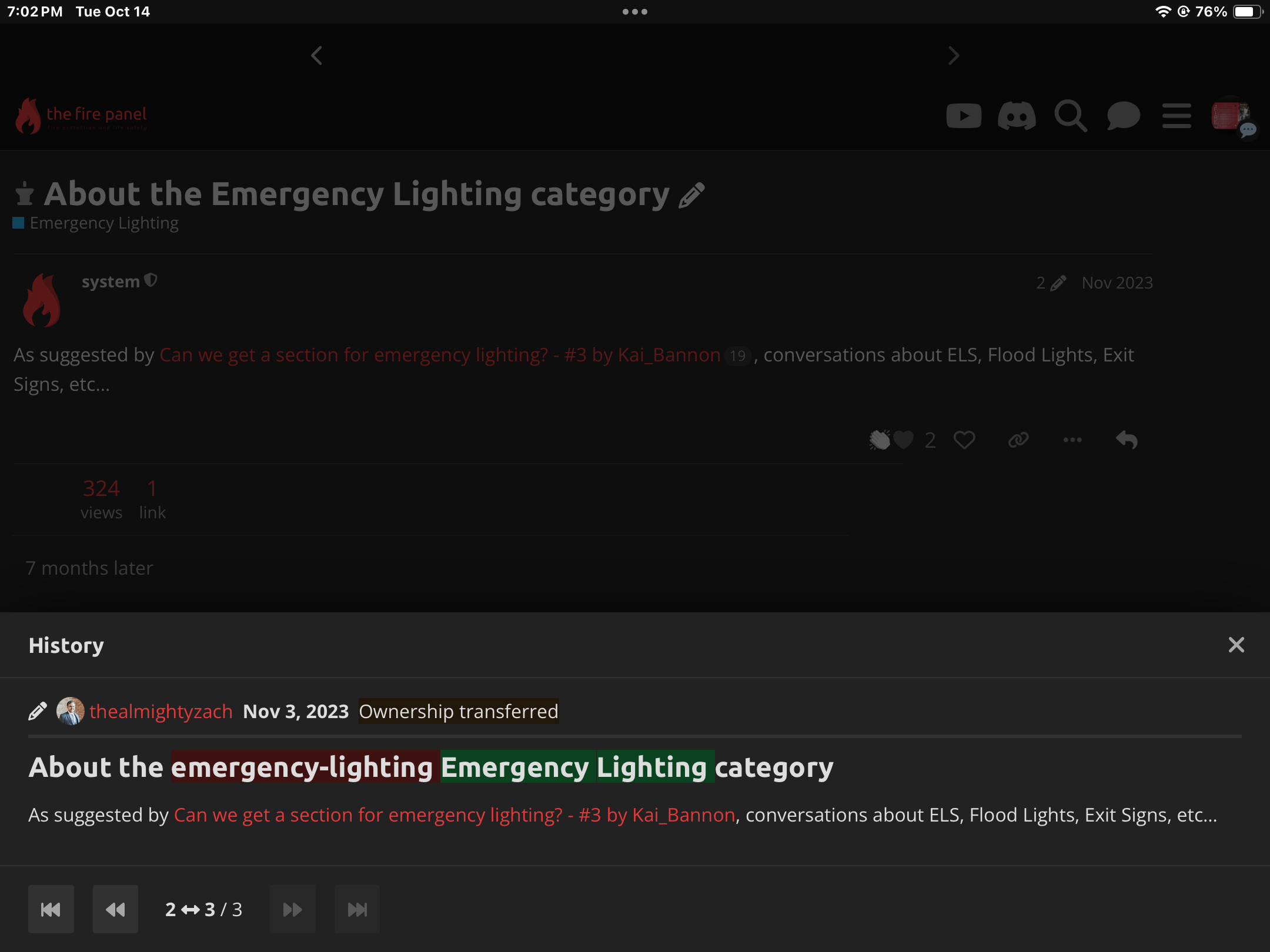Image resolution: width=1270 pixels, height=952 pixels.
Task: Open the hamburger menu in header
Action: (1177, 116)
